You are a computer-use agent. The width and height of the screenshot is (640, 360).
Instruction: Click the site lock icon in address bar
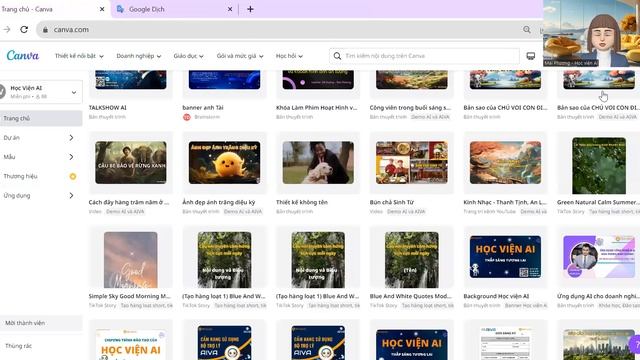point(45,29)
